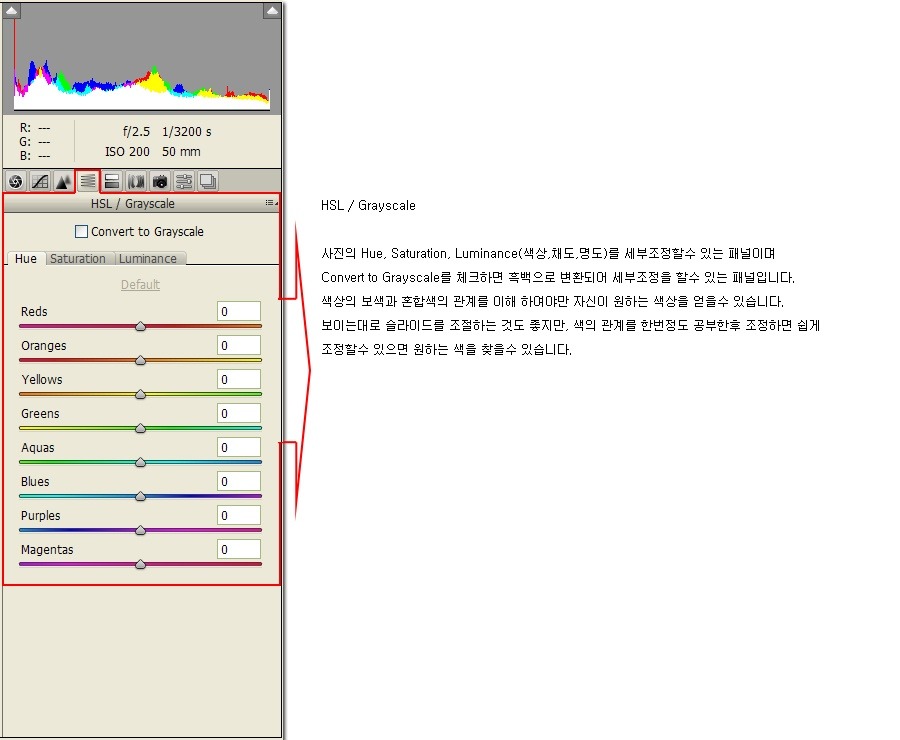Open the Presets sliders icon
This screenshot has width=900, height=740.
click(184, 181)
